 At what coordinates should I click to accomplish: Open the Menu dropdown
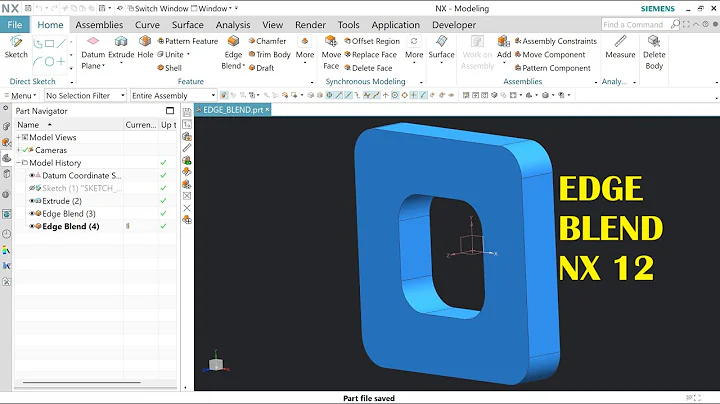[x=21, y=95]
